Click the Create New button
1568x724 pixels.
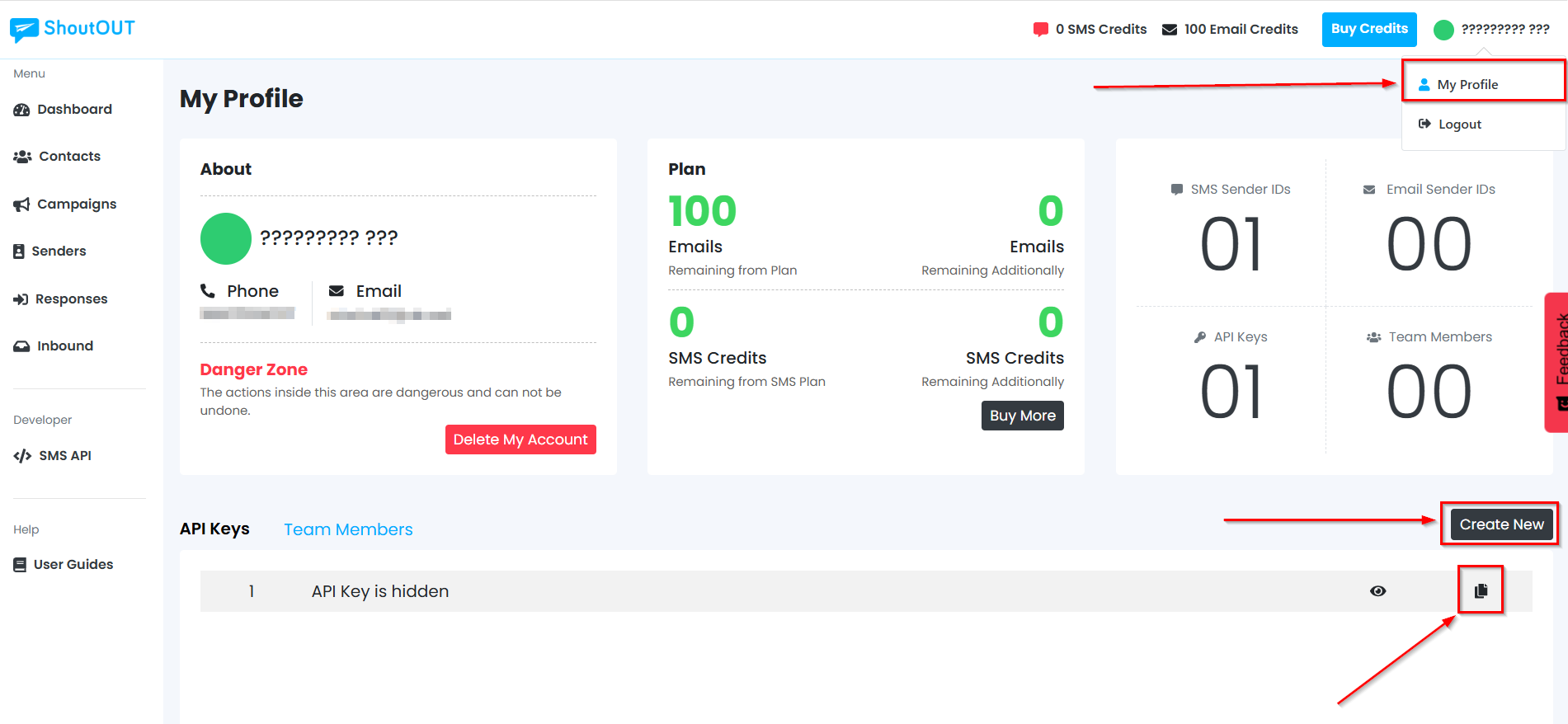click(x=1500, y=524)
